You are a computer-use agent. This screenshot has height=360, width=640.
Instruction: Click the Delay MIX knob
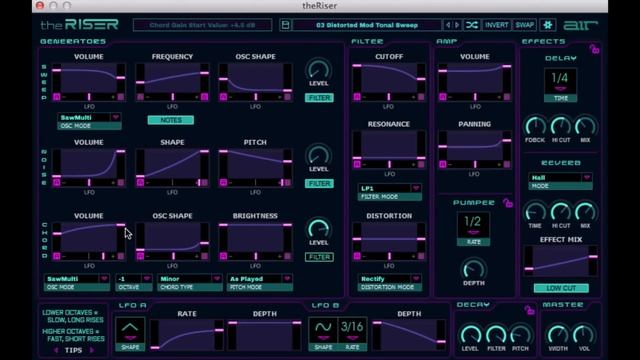pyautogui.click(x=585, y=126)
